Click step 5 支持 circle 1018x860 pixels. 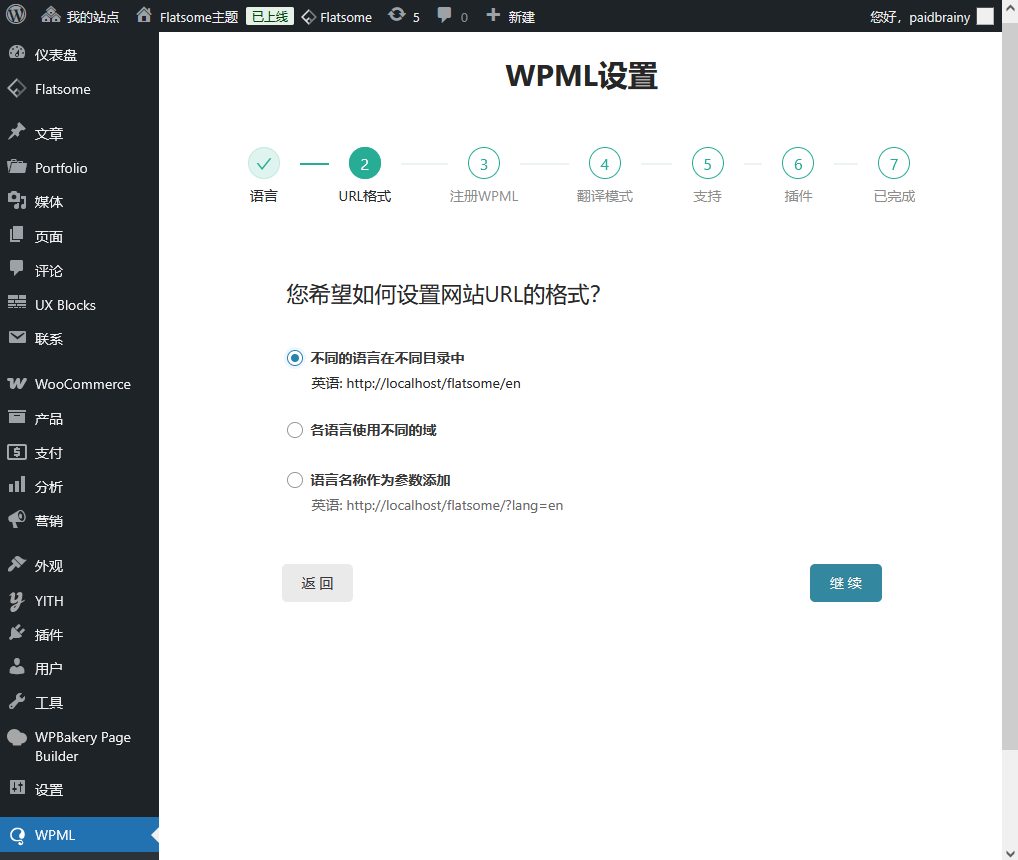point(708,164)
